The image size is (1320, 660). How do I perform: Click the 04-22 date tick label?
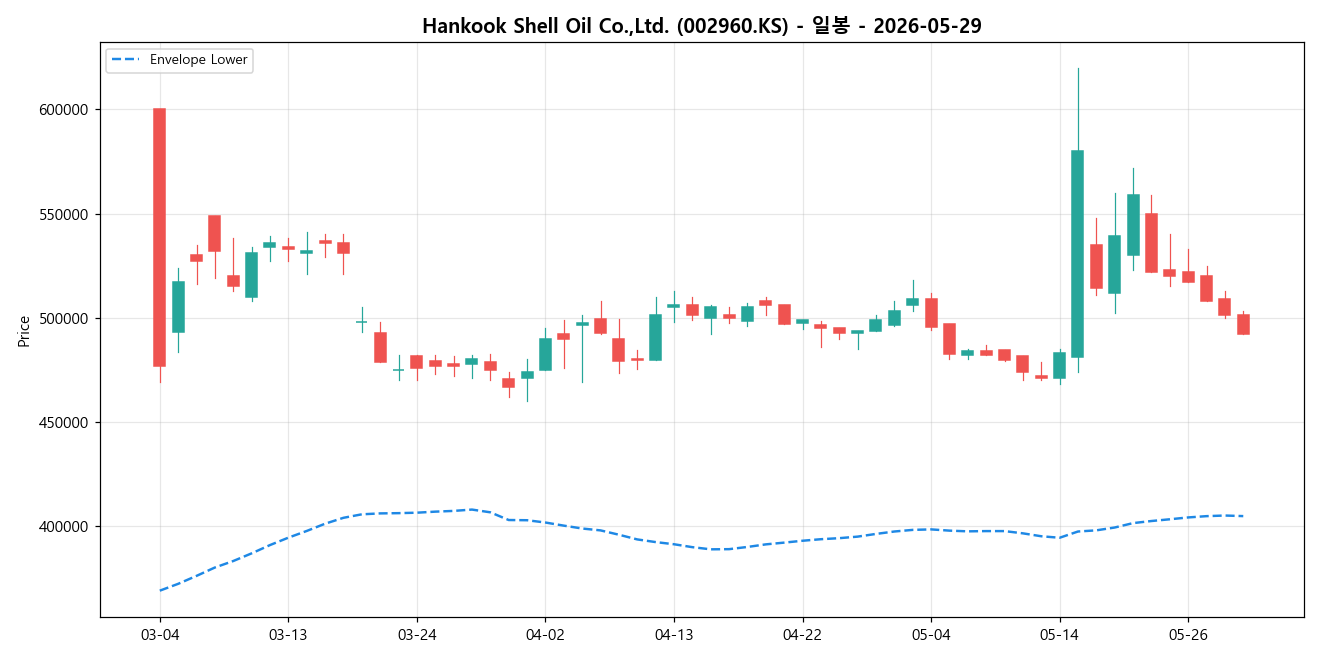pyautogui.click(x=802, y=634)
